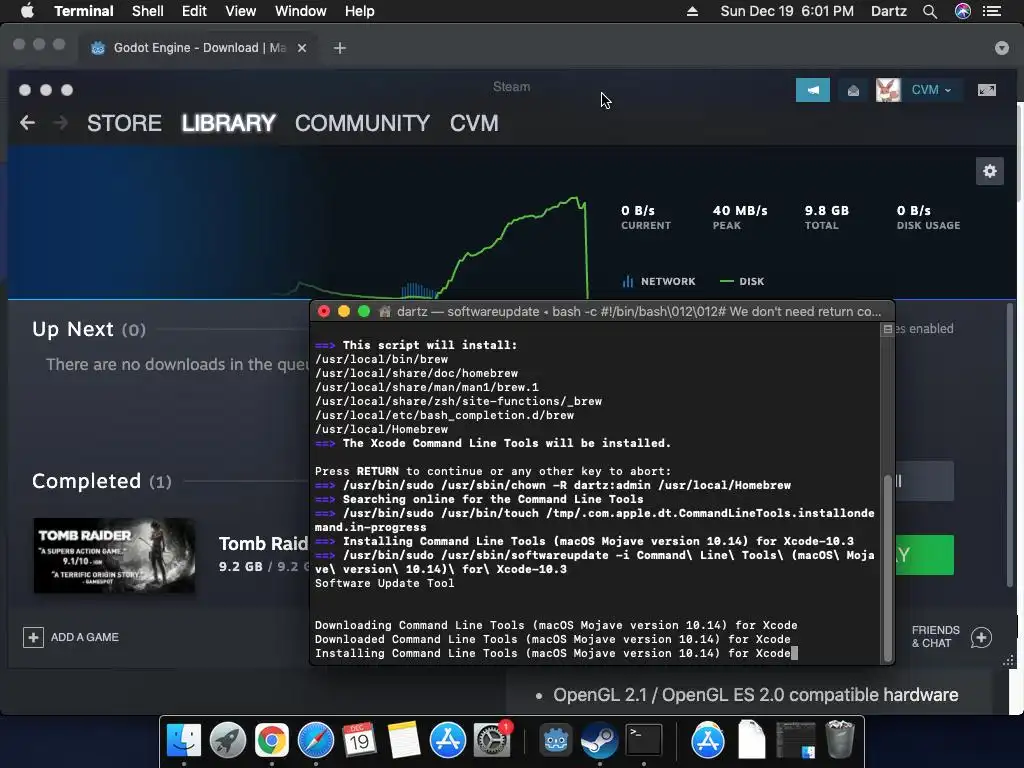Open the Edit menu
1024x768 pixels.
click(194, 11)
